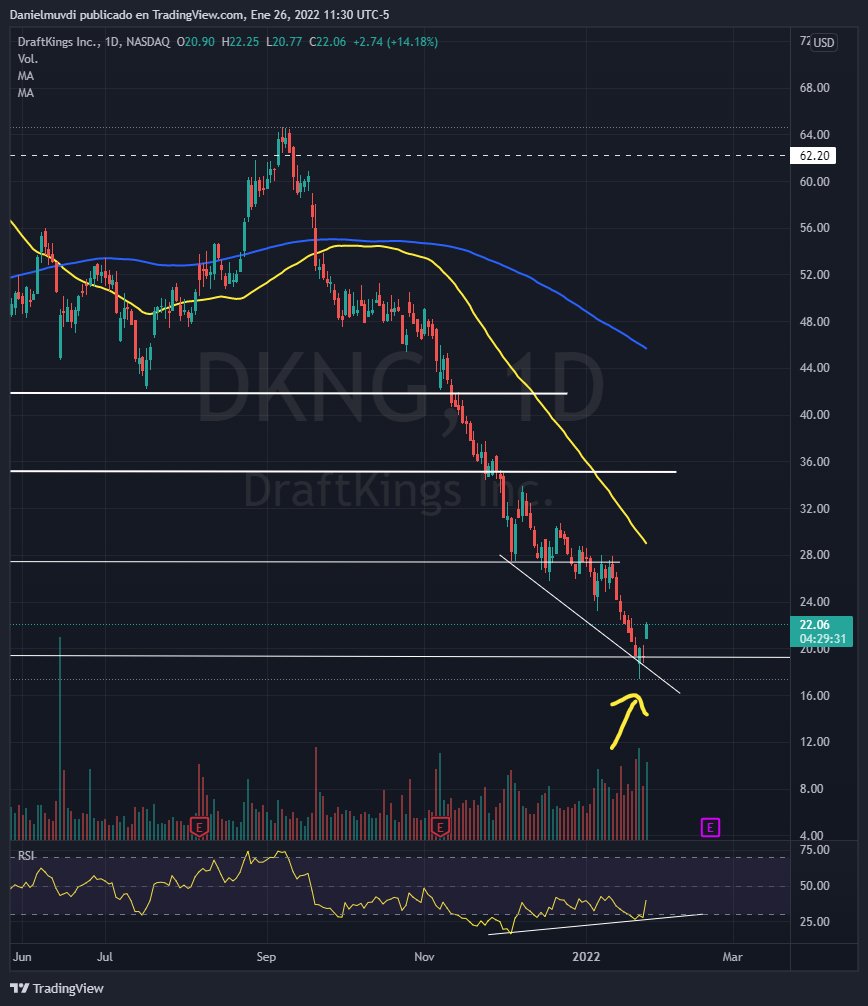The image size is (868, 1006).
Task: Click the 62.20 price level tag
Action: pyautogui.click(x=813, y=155)
